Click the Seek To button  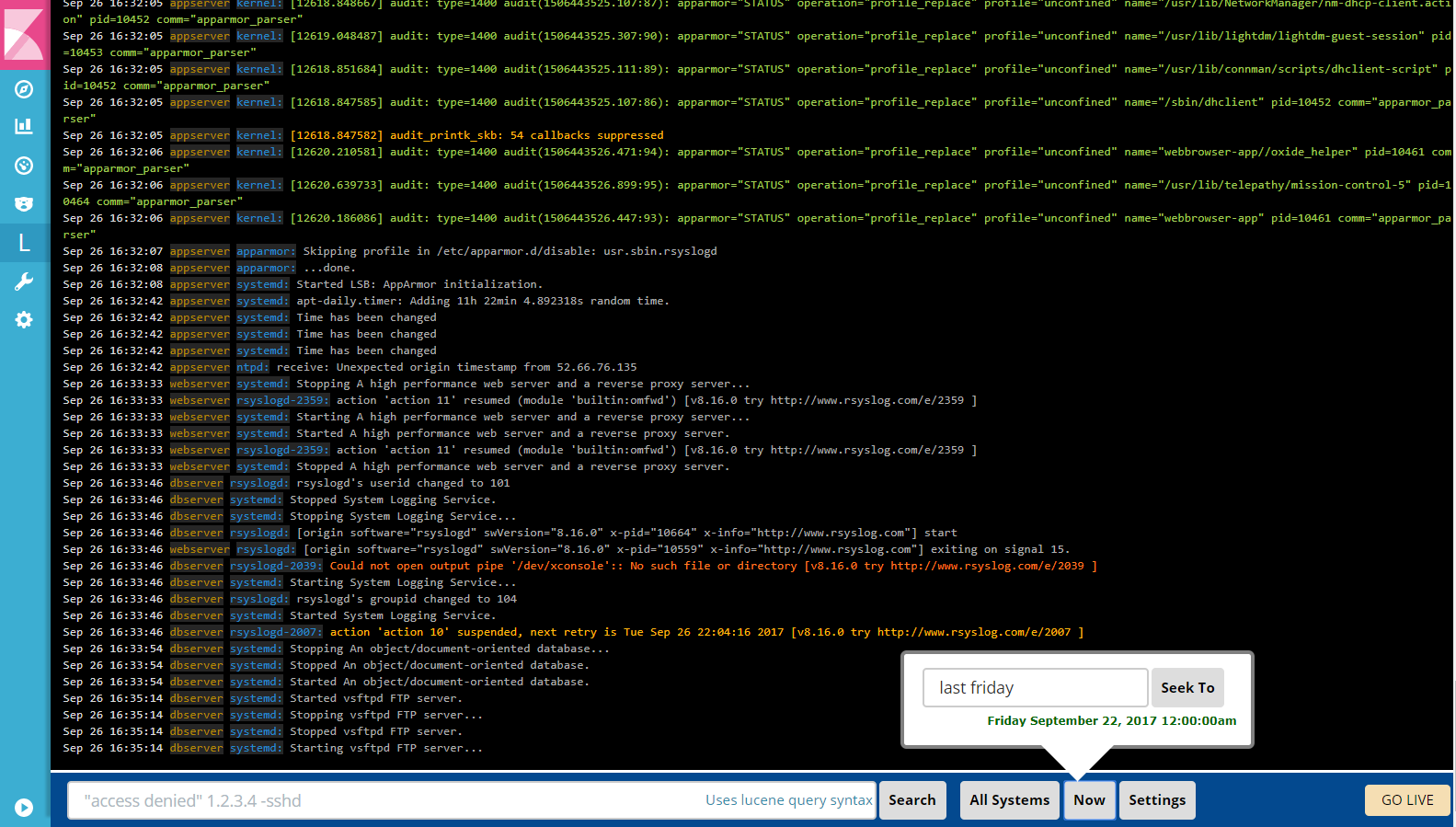(1187, 687)
